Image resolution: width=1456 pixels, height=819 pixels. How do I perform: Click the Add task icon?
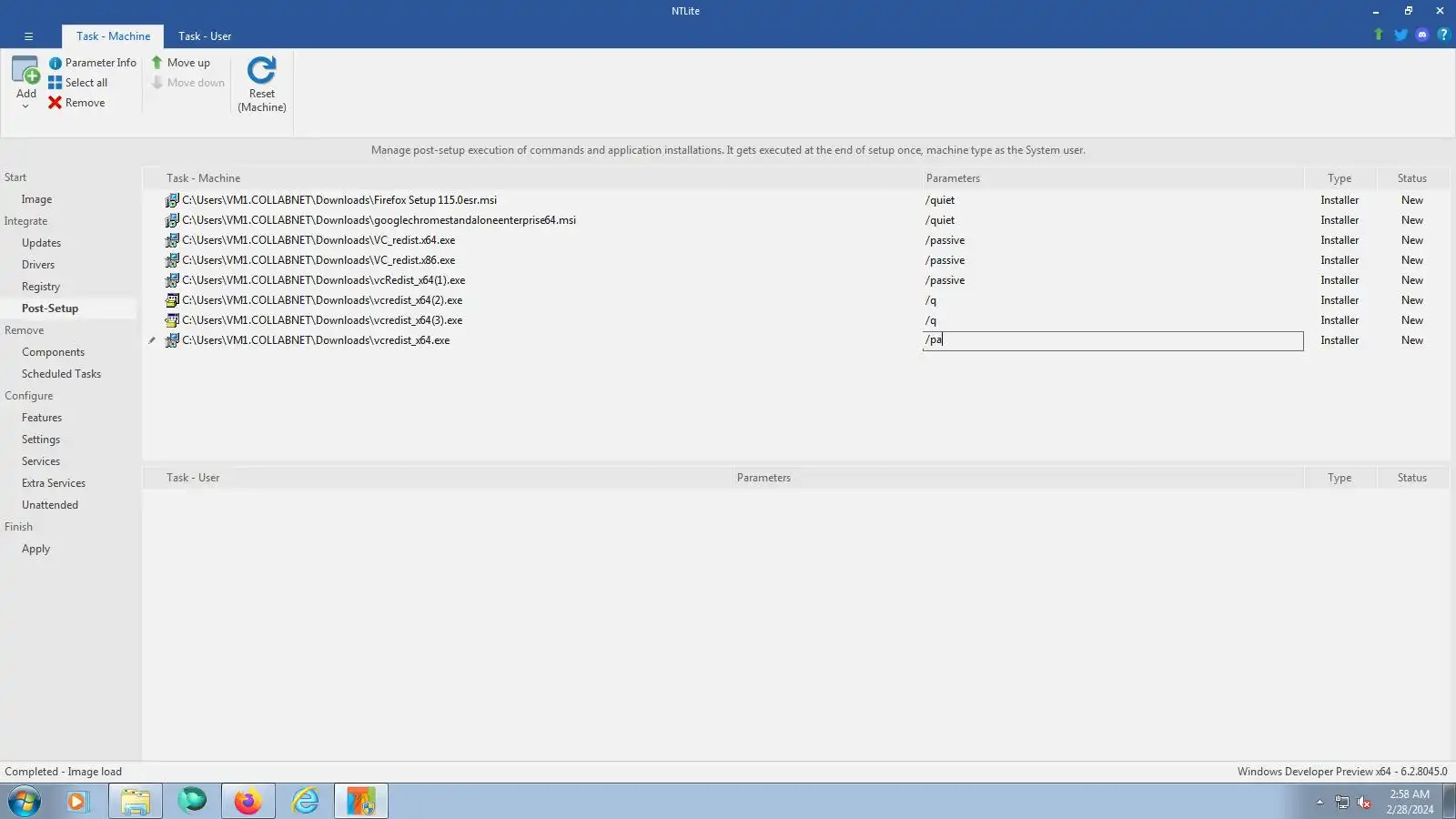25,70
